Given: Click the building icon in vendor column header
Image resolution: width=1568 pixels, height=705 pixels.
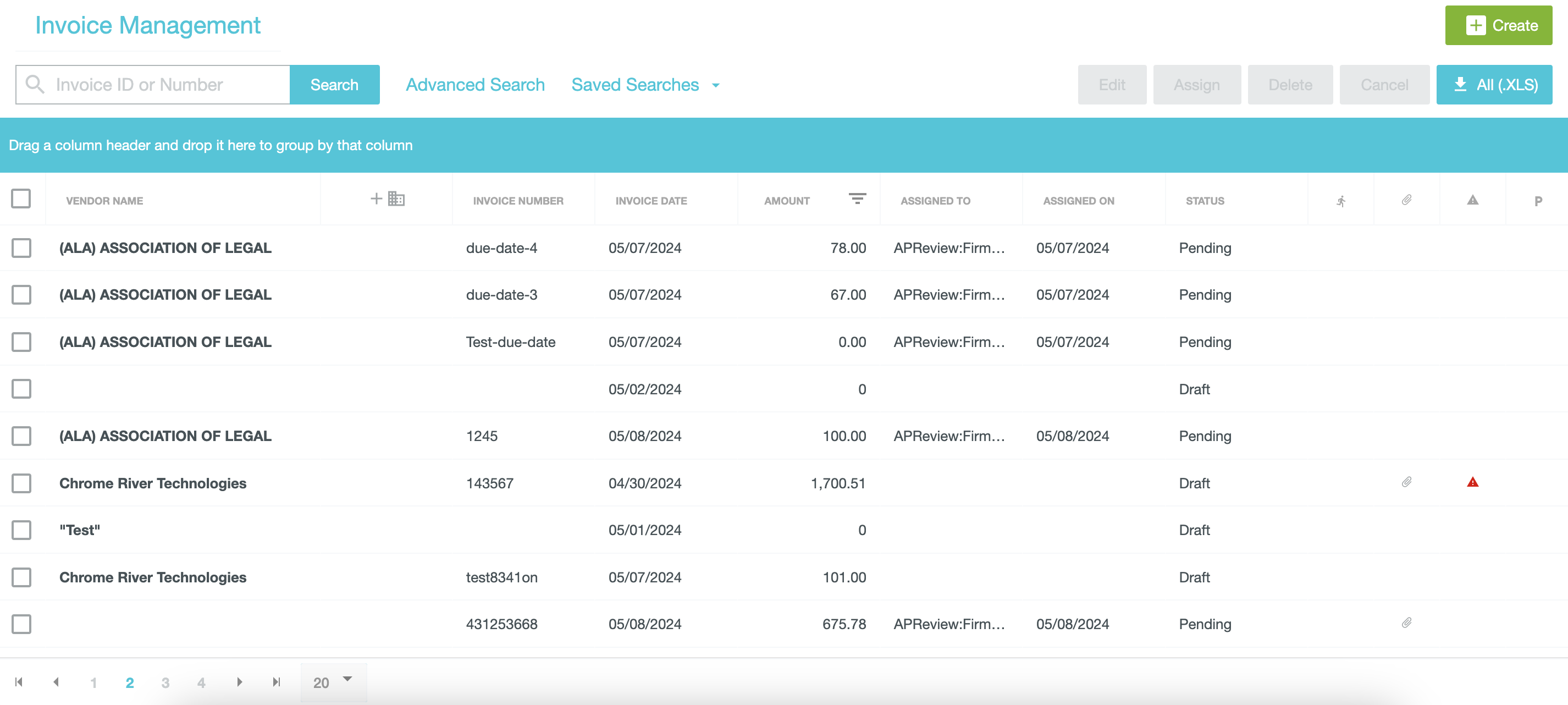Looking at the screenshot, I should (x=396, y=199).
